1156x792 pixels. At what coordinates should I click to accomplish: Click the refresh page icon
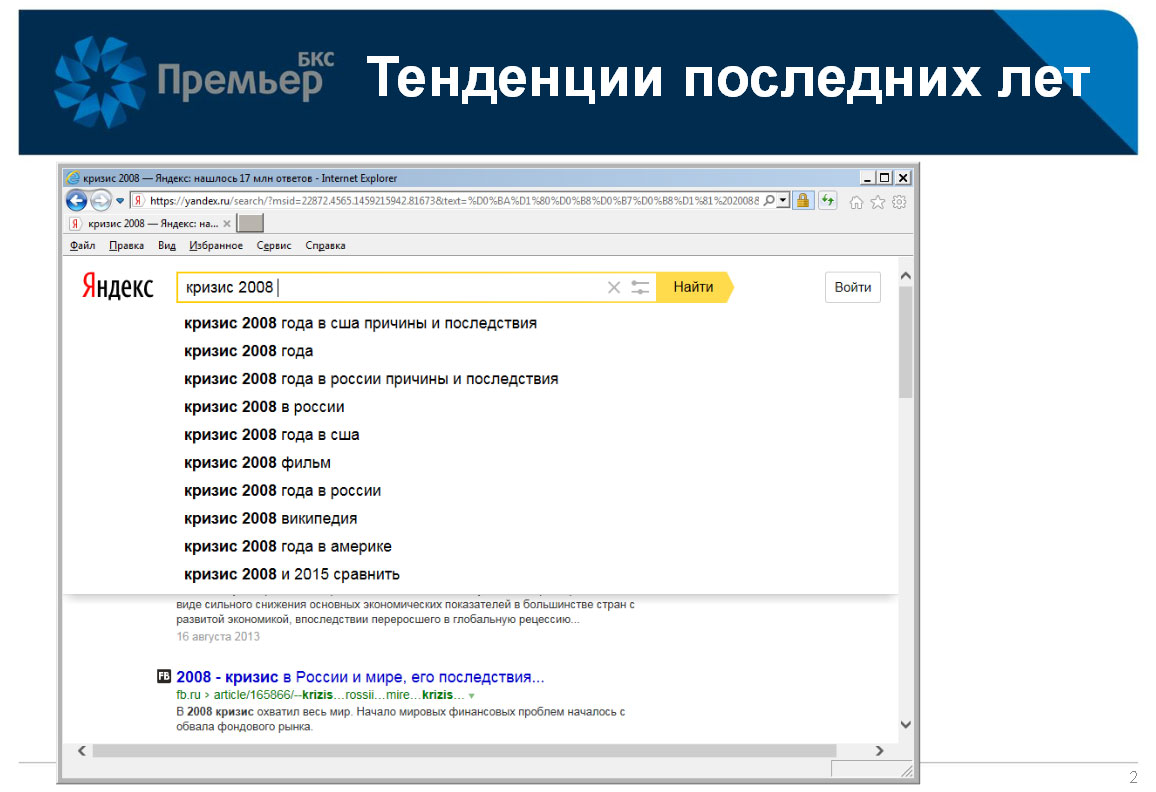coord(828,201)
